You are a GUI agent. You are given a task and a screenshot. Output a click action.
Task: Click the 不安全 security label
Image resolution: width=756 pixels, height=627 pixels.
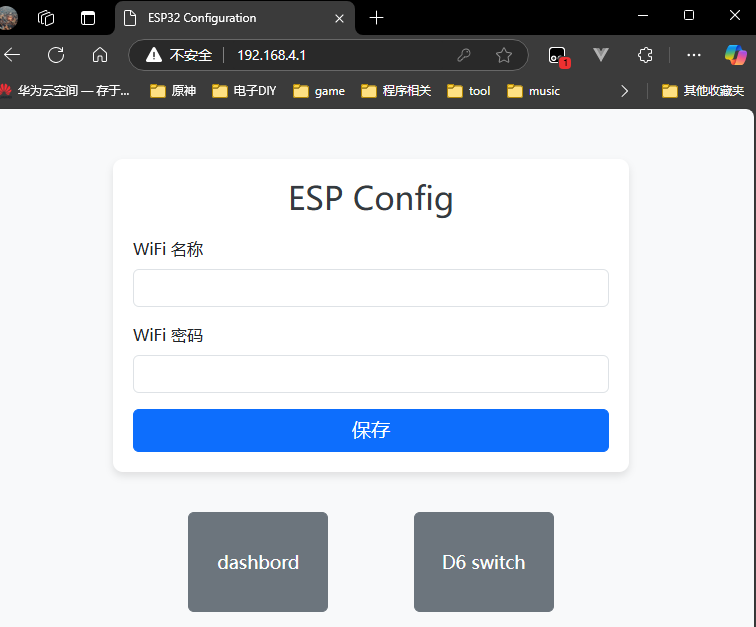tap(190, 55)
